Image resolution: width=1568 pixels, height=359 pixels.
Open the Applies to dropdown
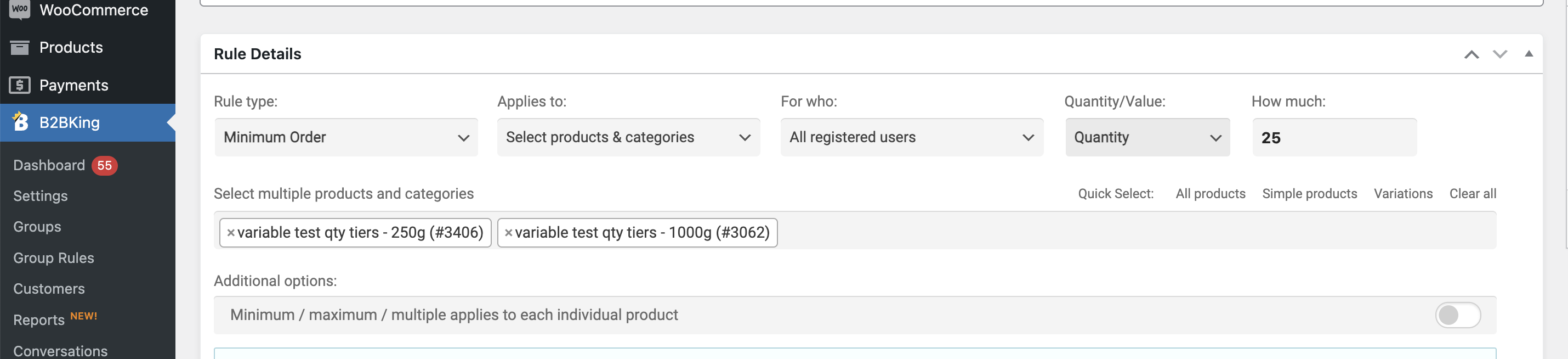click(x=629, y=137)
